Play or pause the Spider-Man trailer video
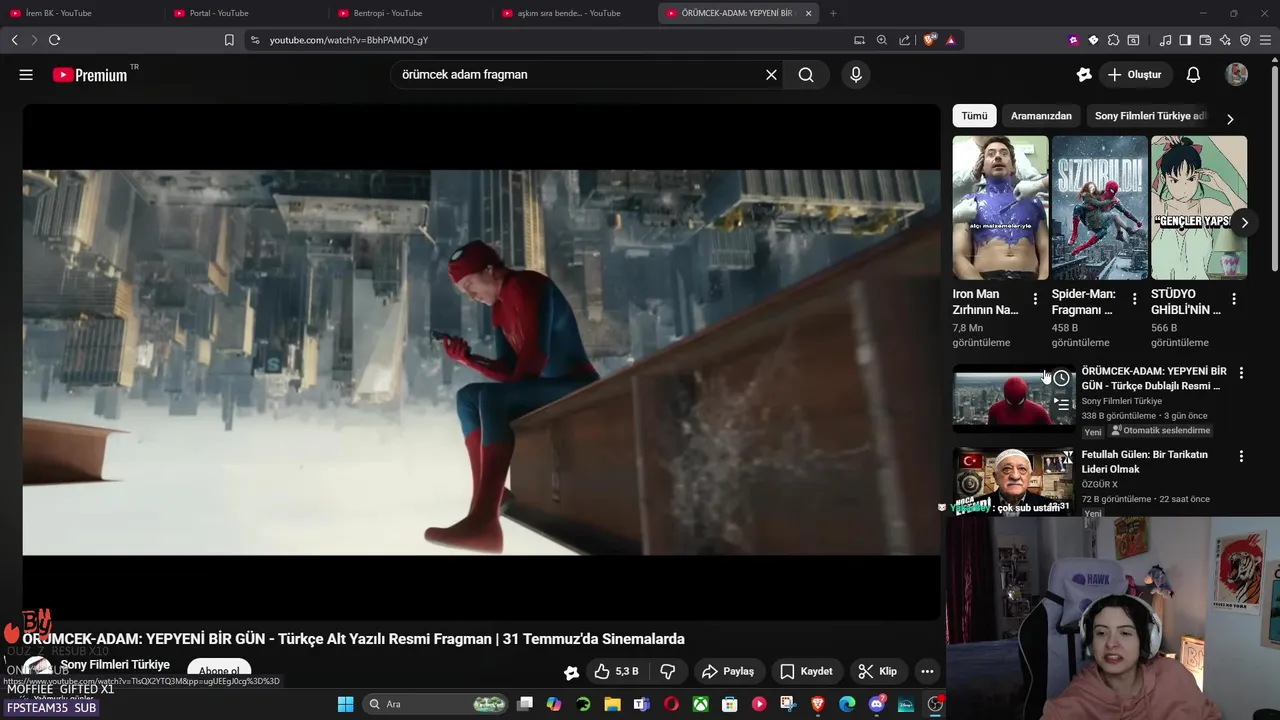Viewport: 1280px width, 720px height. click(x=481, y=362)
